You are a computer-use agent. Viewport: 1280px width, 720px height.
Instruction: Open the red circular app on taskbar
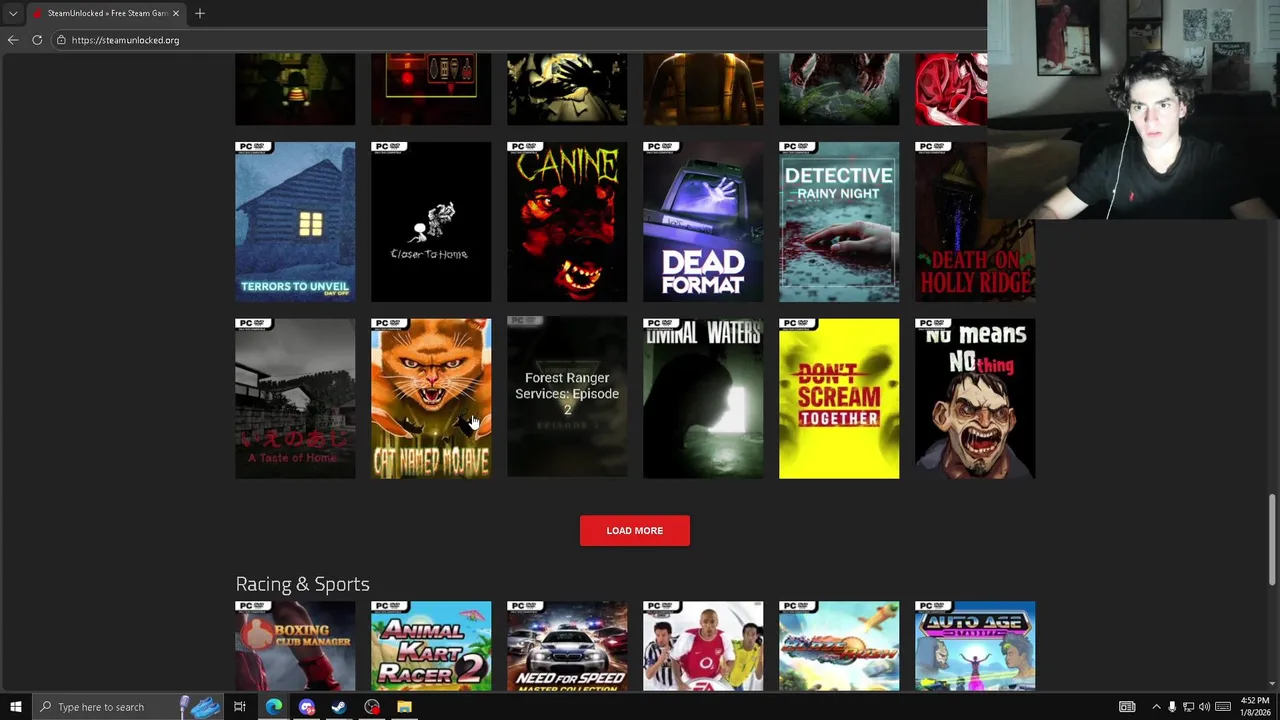372,707
